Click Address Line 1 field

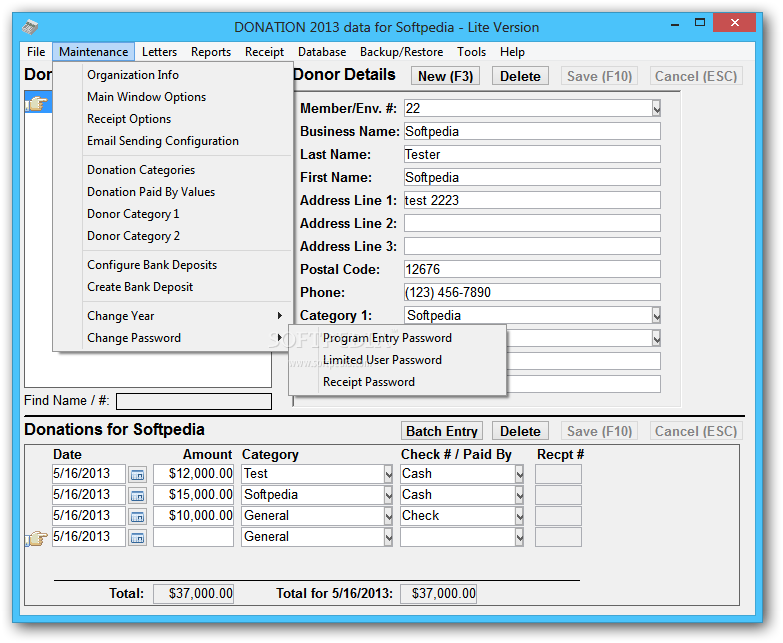coord(532,200)
